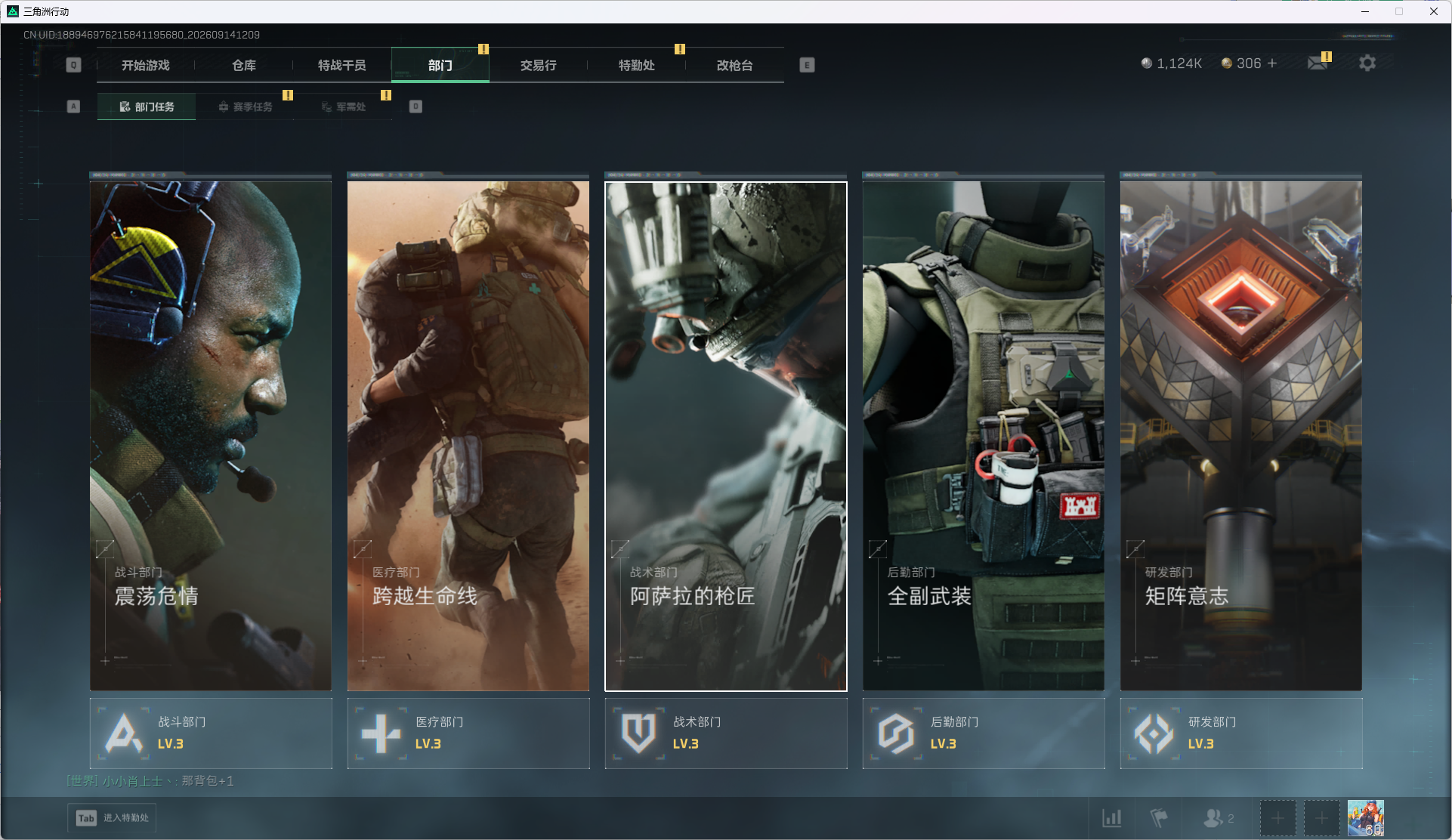Viewport: 1452px width, 840px height.
Task: Click the 306 currency balance
Action: (x=1241, y=63)
